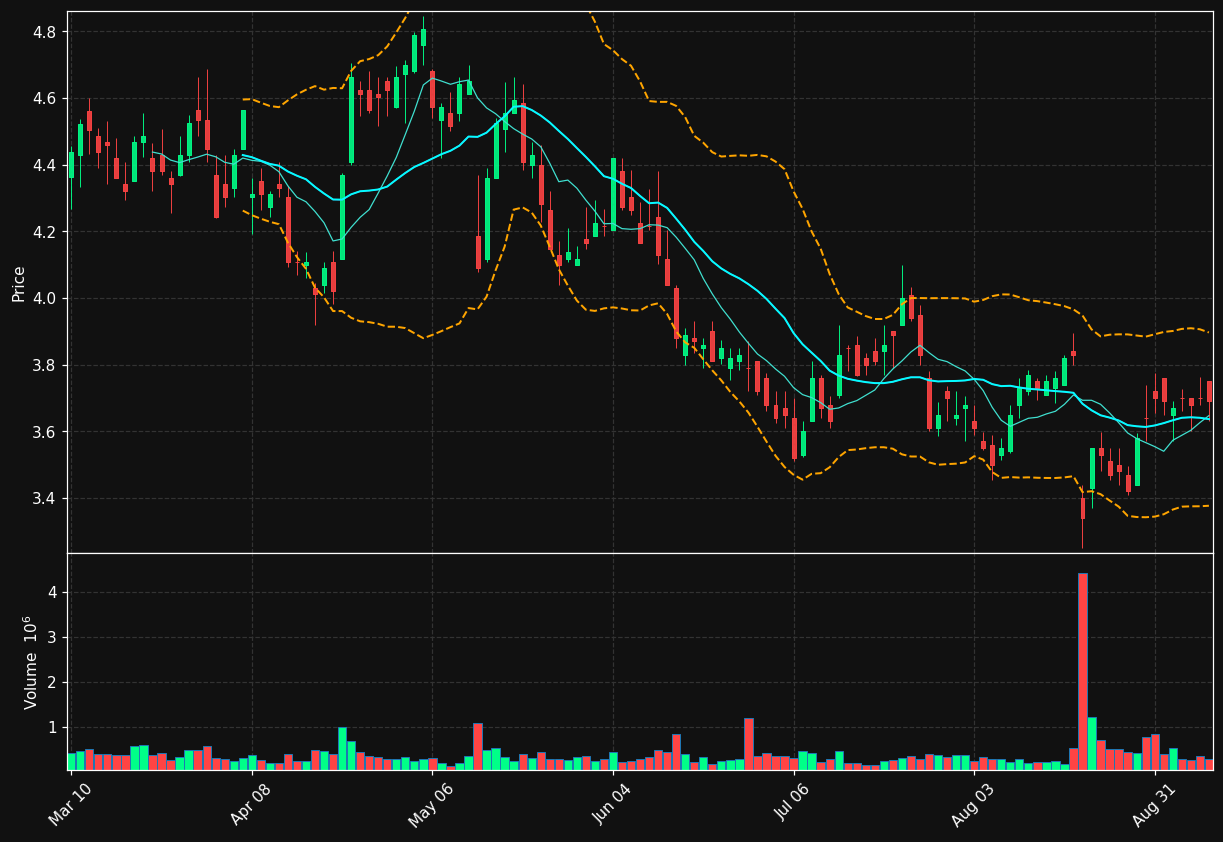1223x842 pixels.
Task: Click the tallest red volume bar
Action: click(x=1083, y=671)
